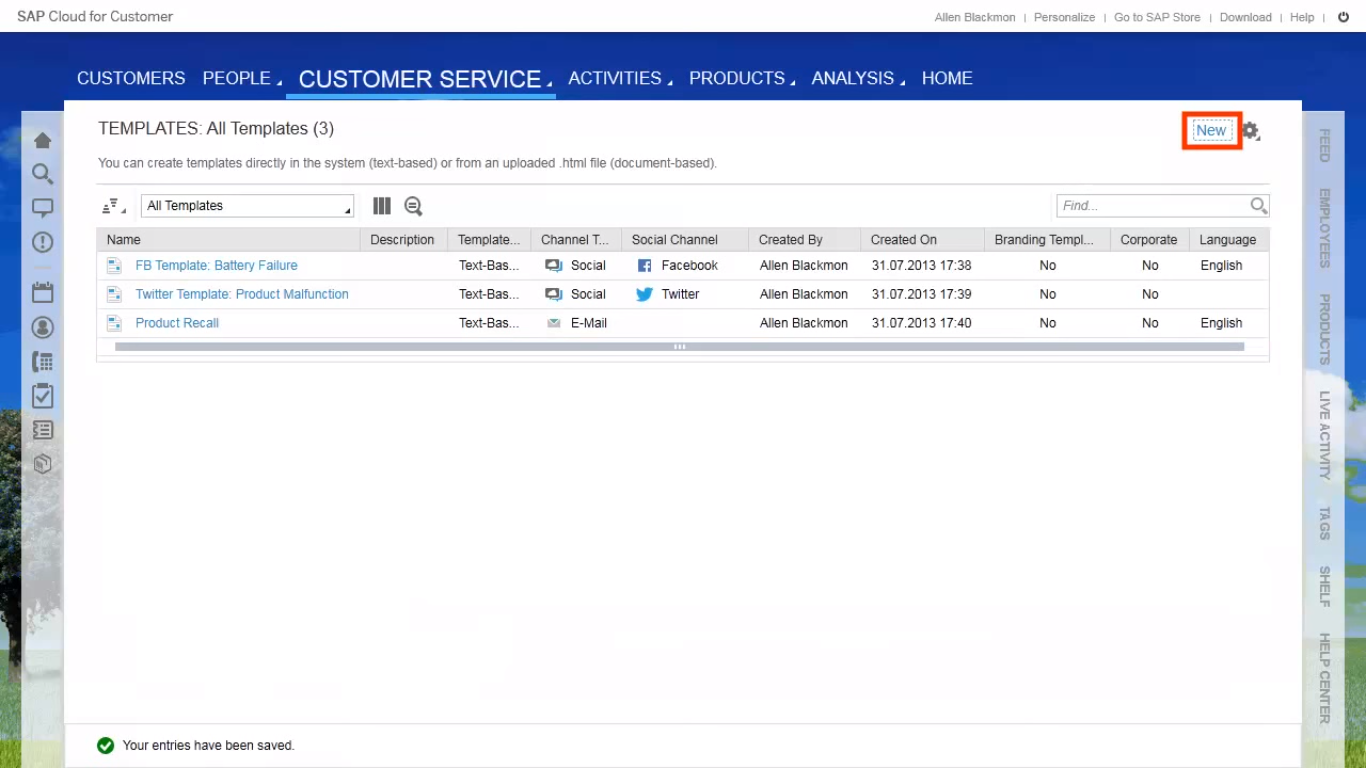Open the LIVE ACTIVITY side panel tab
The width and height of the screenshot is (1366, 768).
click(x=1325, y=435)
